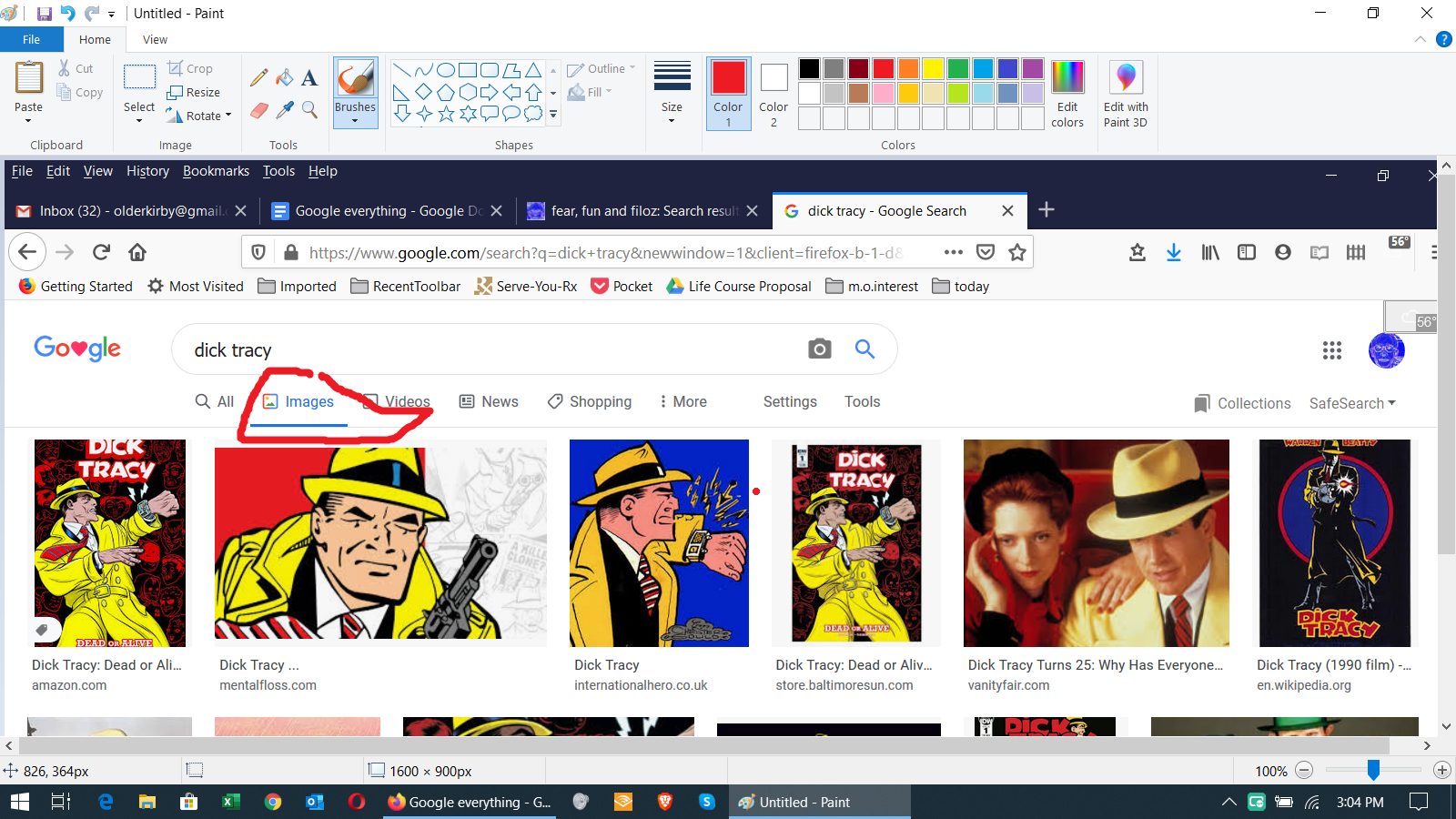Open the vanityfair.com Dick Tracy thumbnail
The height and width of the screenshot is (819, 1456).
click(x=1096, y=543)
